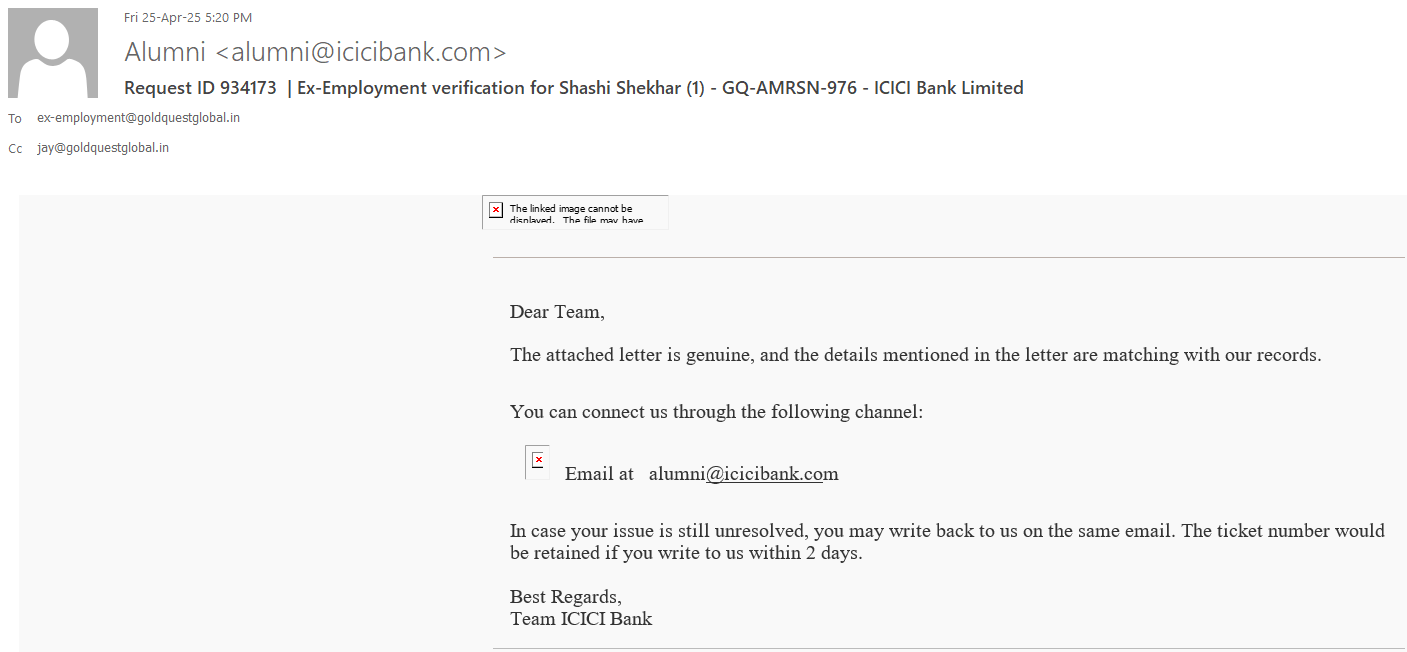Image resolution: width=1407 pixels, height=652 pixels.
Task: Click the red X broken-image icon at the top
Action: coord(496,210)
